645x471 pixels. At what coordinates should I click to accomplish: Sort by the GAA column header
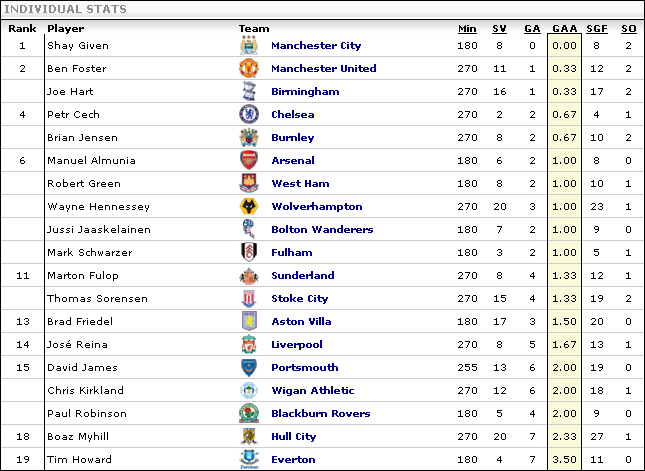tap(564, 29)
